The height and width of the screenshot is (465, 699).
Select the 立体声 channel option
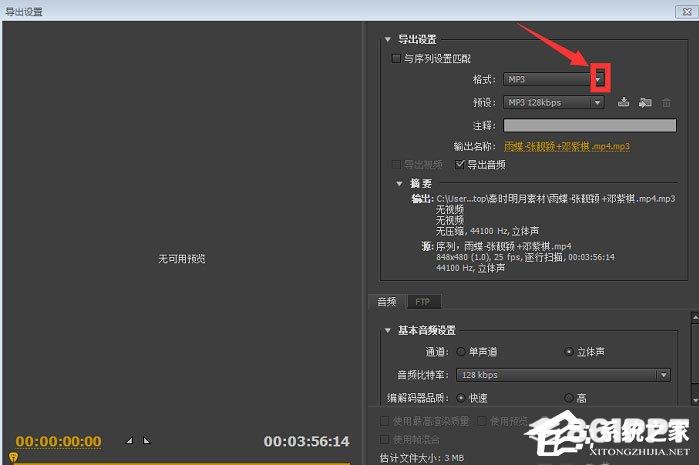coord(569,352)
